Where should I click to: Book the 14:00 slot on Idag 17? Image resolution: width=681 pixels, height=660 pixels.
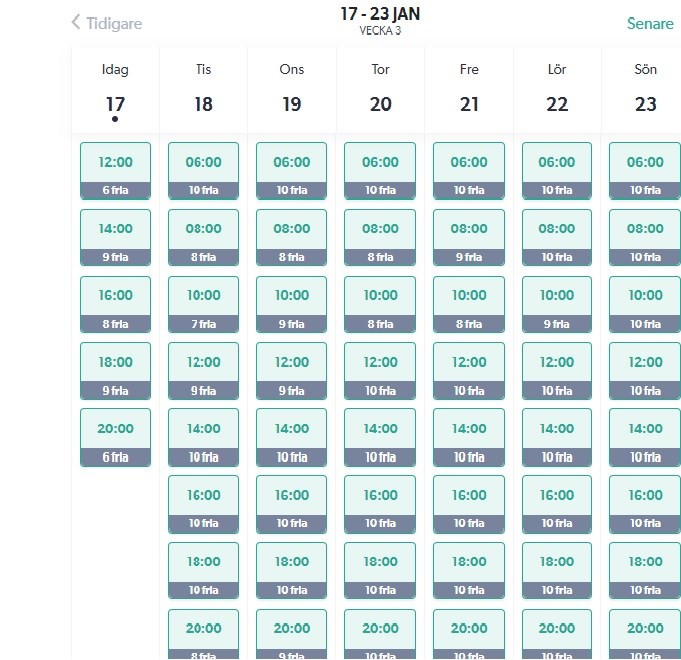[115, 237]
